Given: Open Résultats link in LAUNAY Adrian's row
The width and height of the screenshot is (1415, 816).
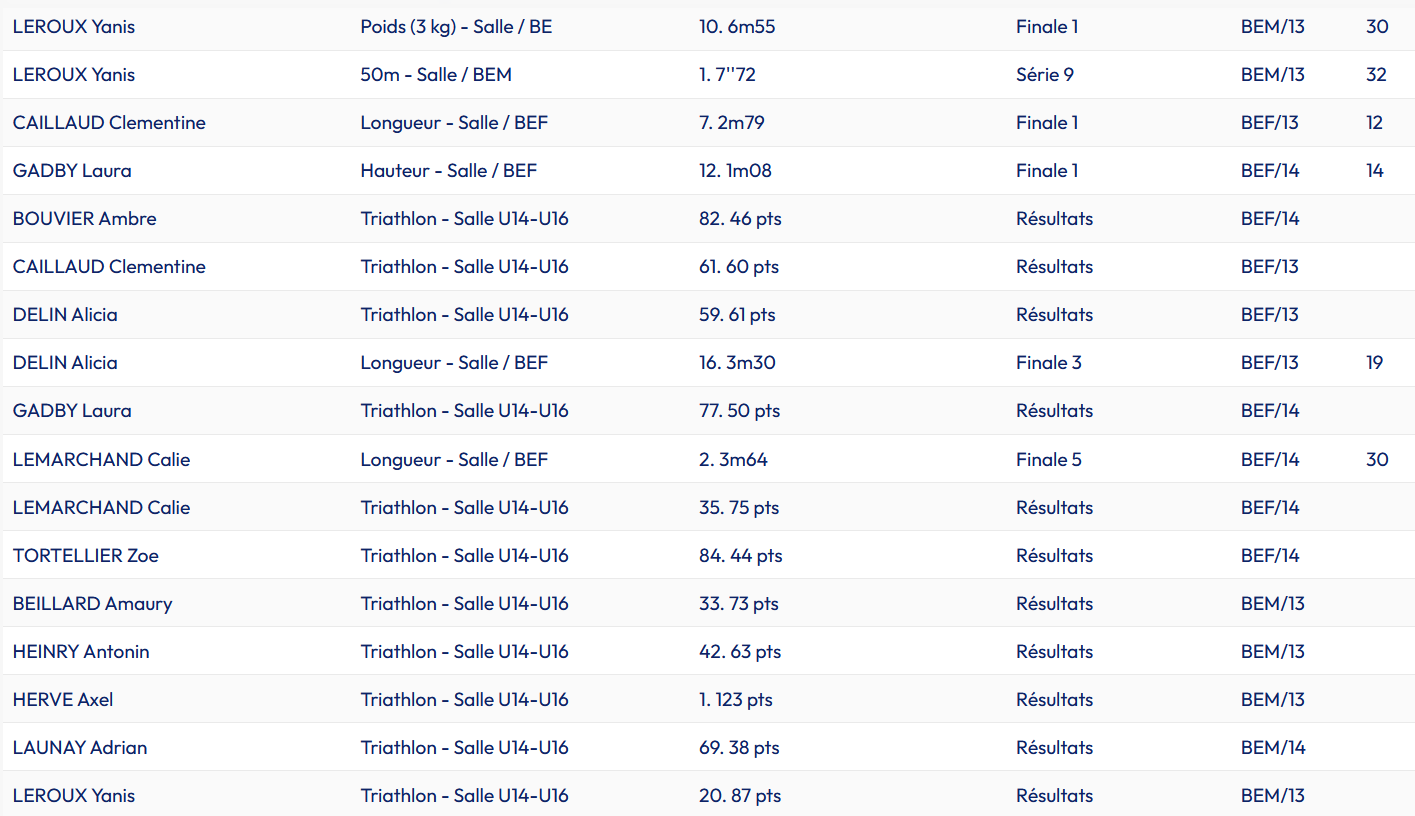Looking at the screenshot, I should click(x=1054, y=748).
